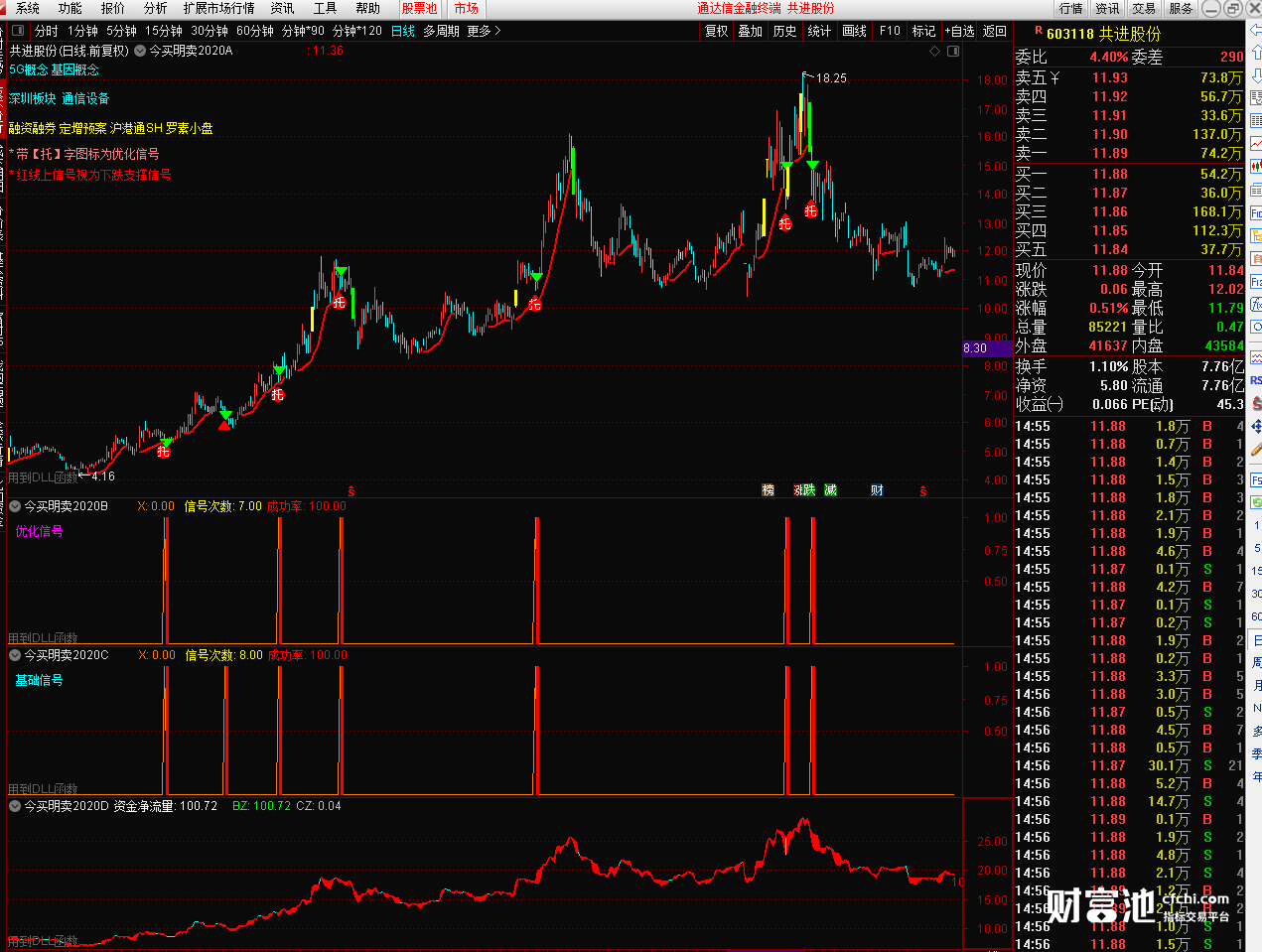
Task: Click the pencil drawing icon in right sidebar
Action: point(1256,450)
